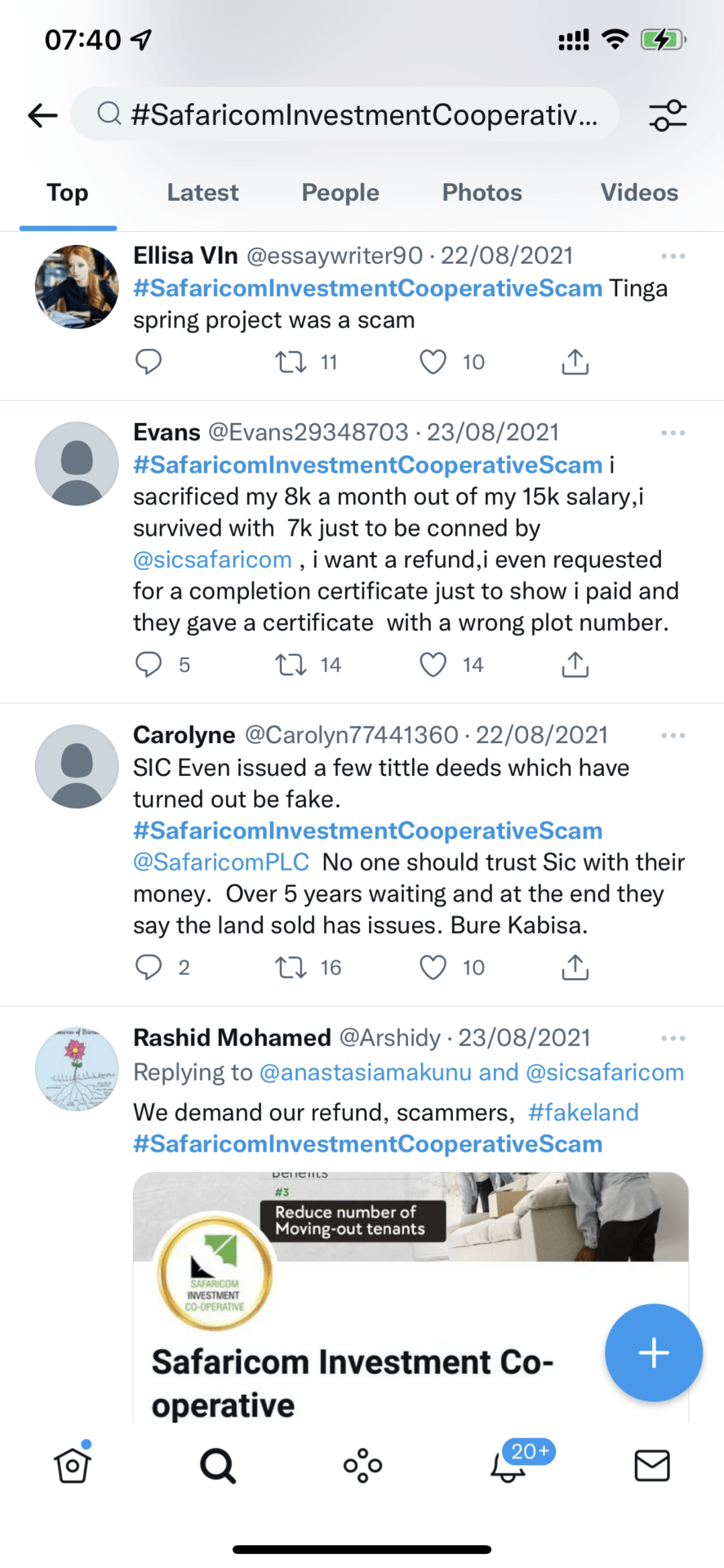Reply to Carolyne's tweet about fake deeds
Viewport: 724px width, 1568px height.
tap(149, 967)
